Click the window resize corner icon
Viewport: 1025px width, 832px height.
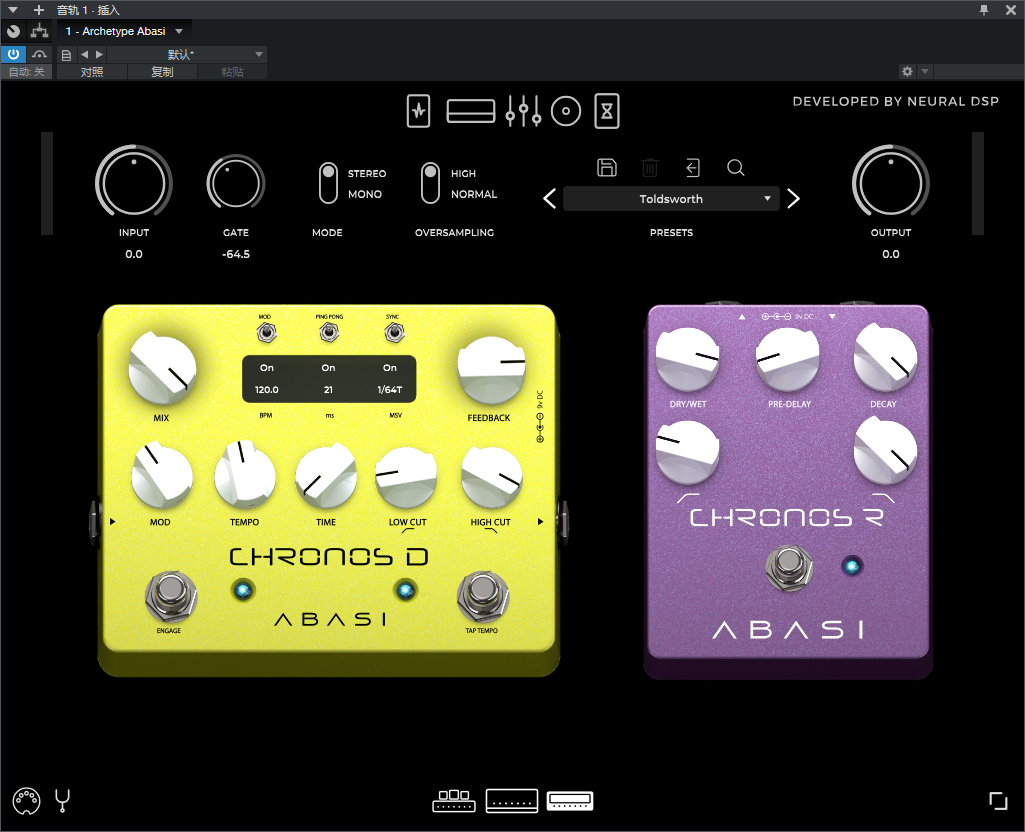point(998,801)
